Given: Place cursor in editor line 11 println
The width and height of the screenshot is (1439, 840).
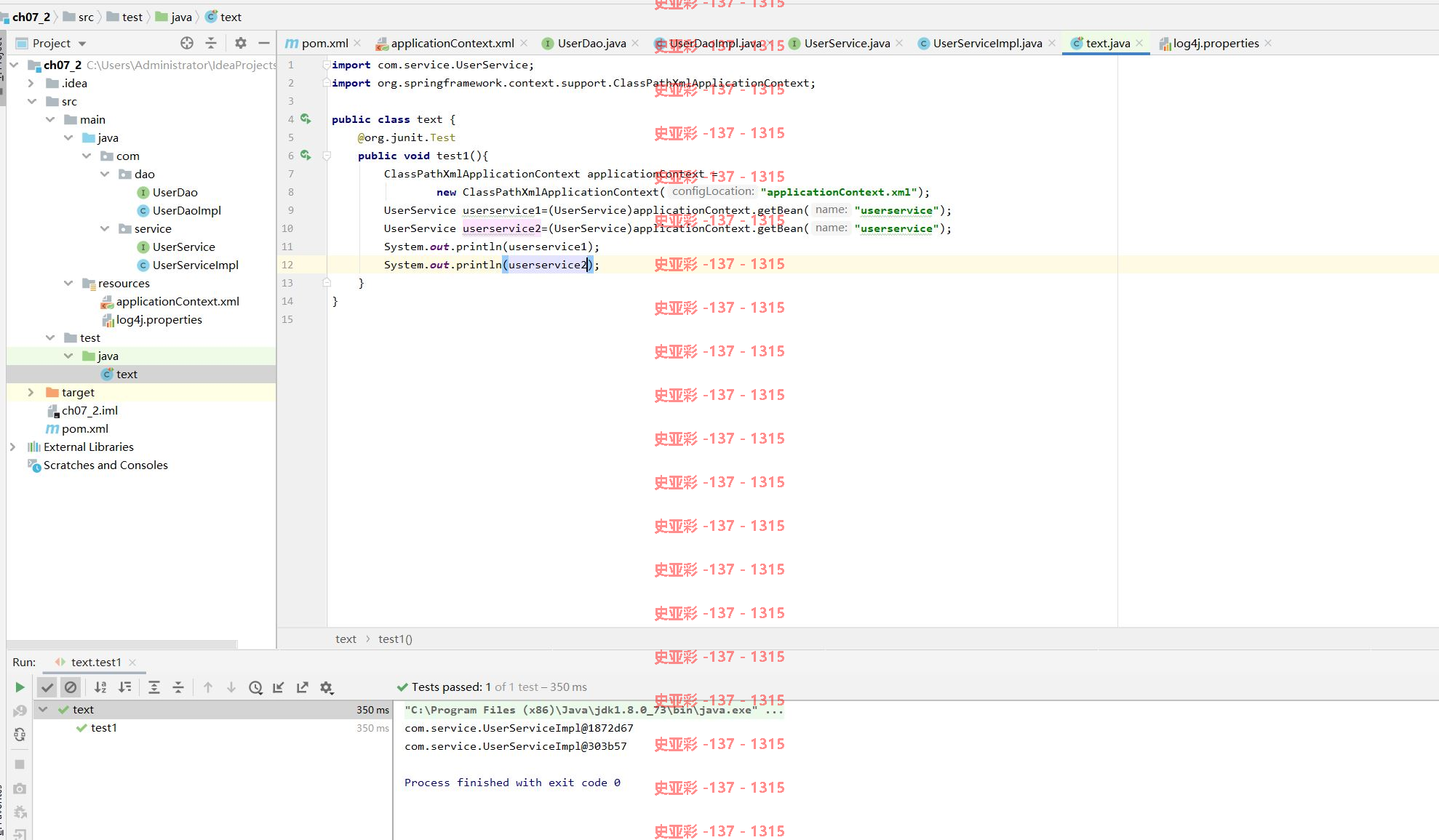Looking at the screenshot, I should (x=491, y=247).
